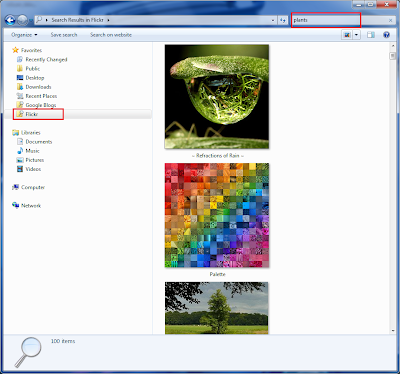Open the Organize menu
Image resolution: width=400 pixels, height=374 pixels.
tap(24, 35)
